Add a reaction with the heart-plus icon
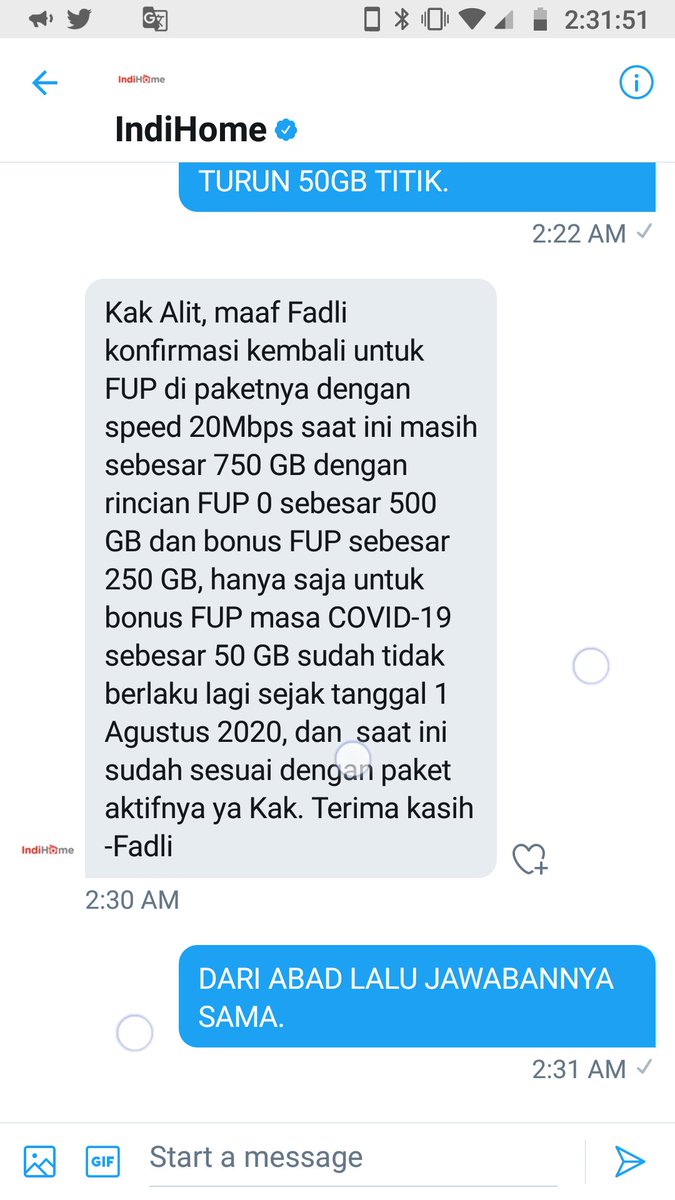Screen dimensions: 675x1200 pos(529,859)
